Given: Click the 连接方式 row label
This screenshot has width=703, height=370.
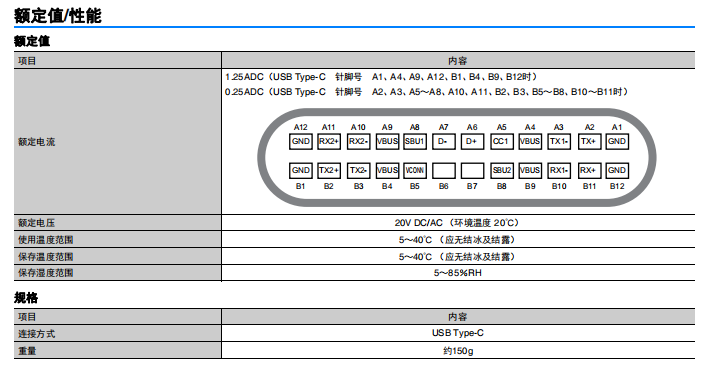Looking at the screenshot, I should coord(36,334).
